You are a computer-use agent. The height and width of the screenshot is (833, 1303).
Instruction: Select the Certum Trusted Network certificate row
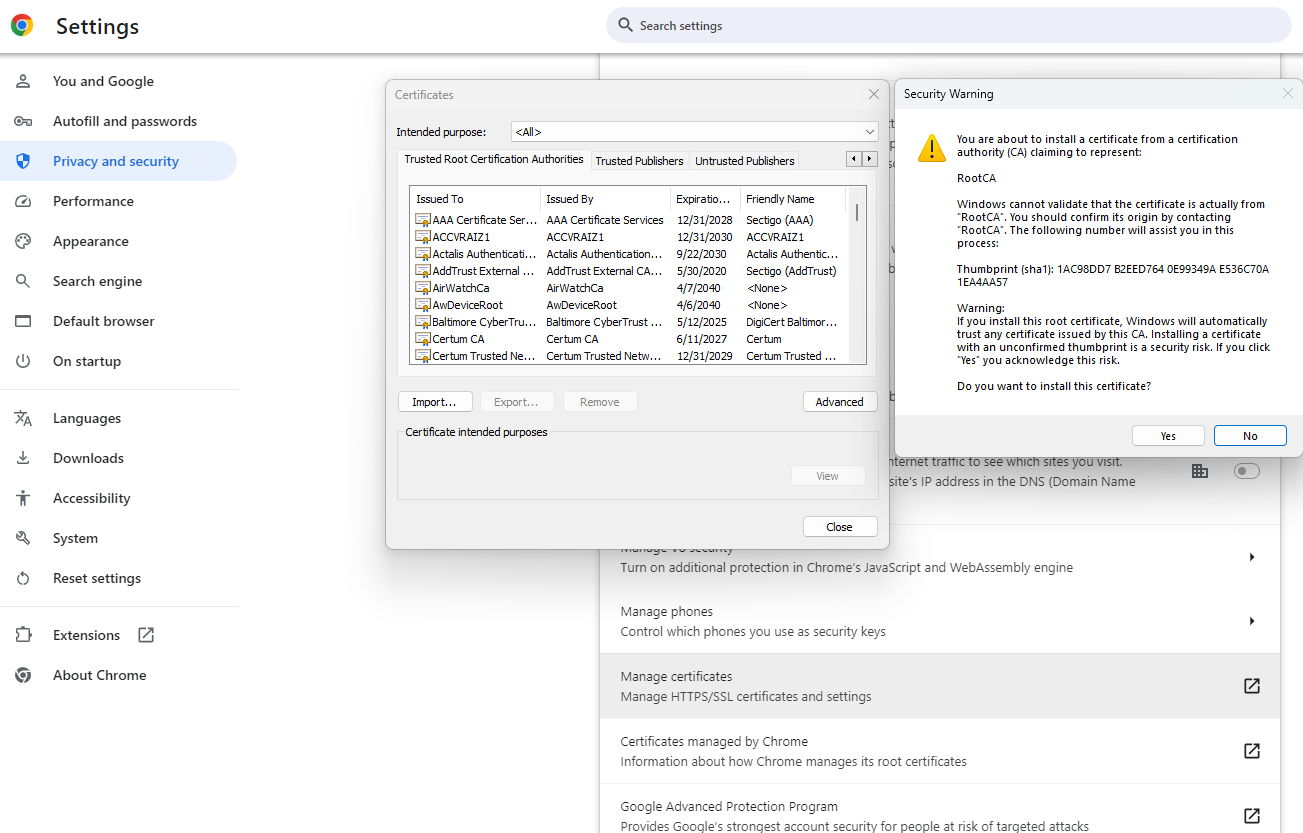(x=628, y=356)
